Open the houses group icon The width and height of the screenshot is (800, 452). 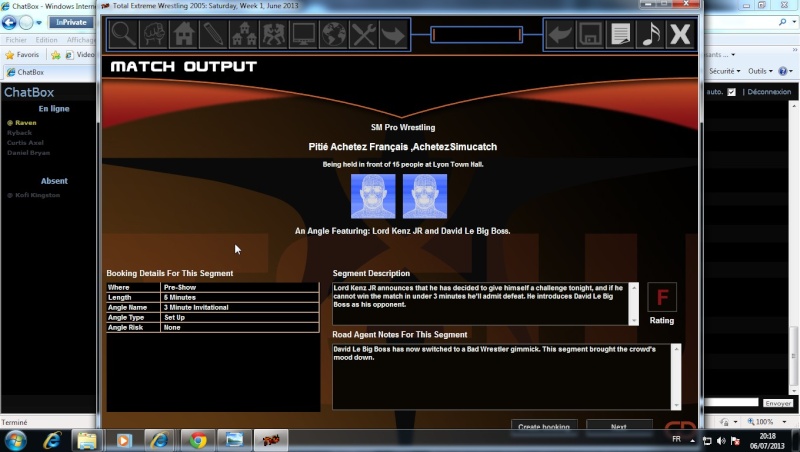(243, 35)
